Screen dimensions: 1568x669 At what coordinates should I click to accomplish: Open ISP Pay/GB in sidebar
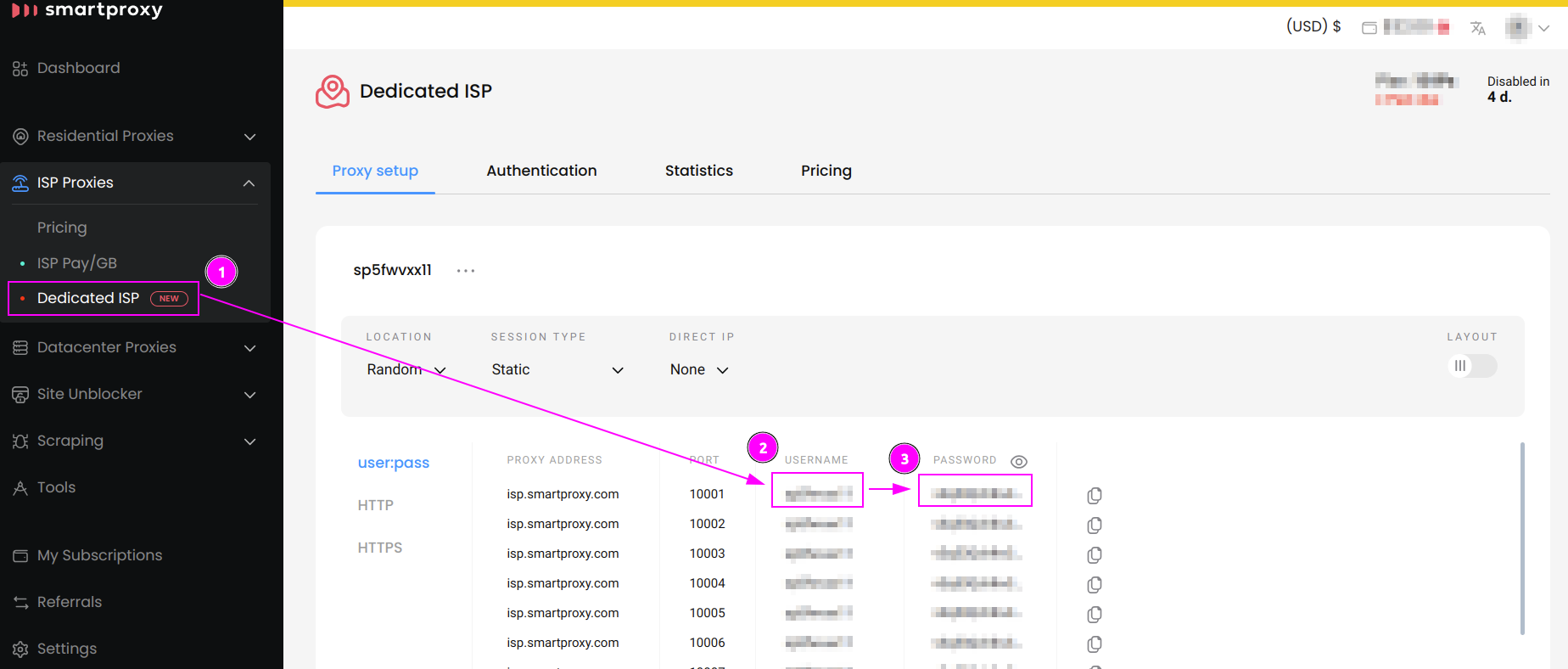click(77, 263)
